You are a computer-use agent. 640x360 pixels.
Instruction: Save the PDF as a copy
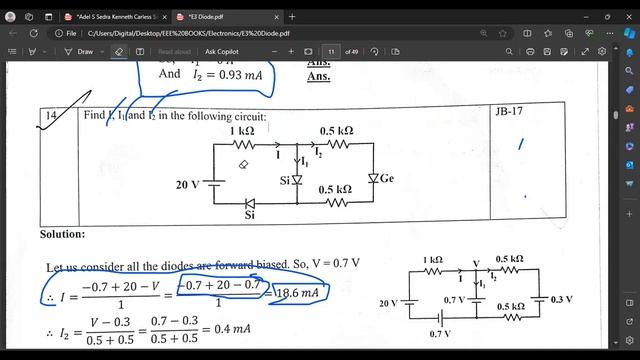pos(564,51)
